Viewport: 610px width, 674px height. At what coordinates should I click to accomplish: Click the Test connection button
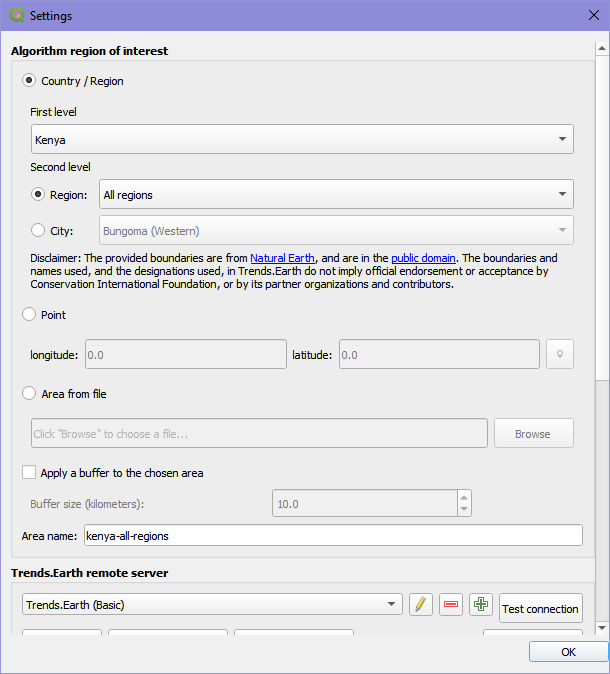pos(540,608)
